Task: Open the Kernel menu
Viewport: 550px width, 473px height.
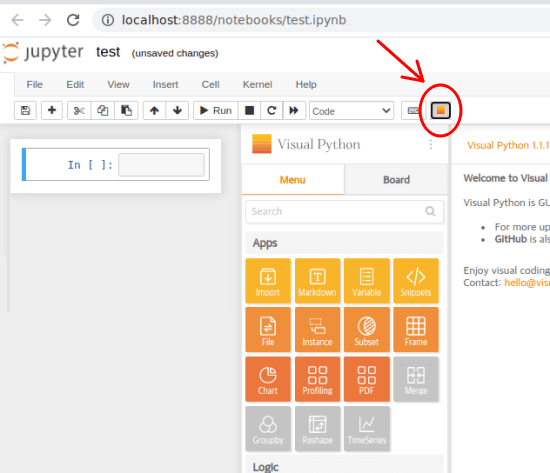Action: (x=257, y=85)
